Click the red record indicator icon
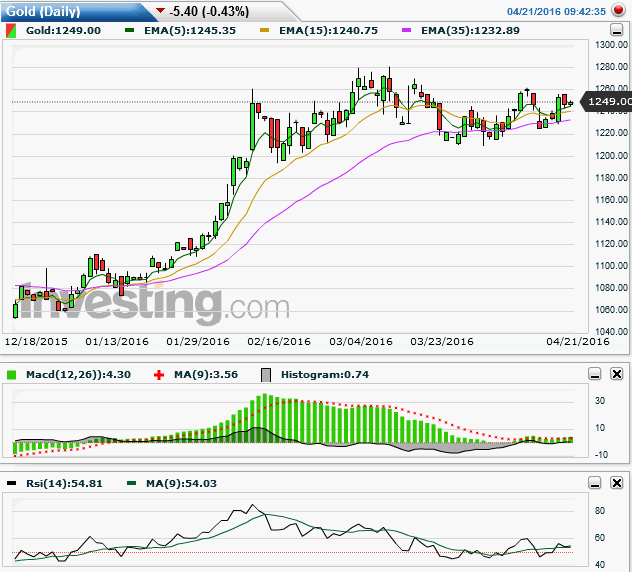Image resolution: width=632 pixels, height=572 pixels. [618, 10]
